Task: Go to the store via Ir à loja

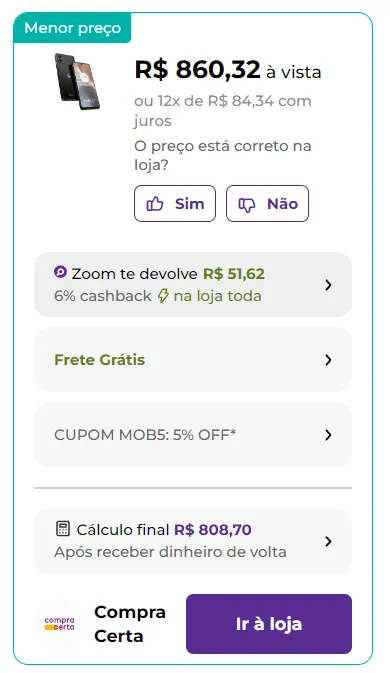Action: (x=269, y=624)
